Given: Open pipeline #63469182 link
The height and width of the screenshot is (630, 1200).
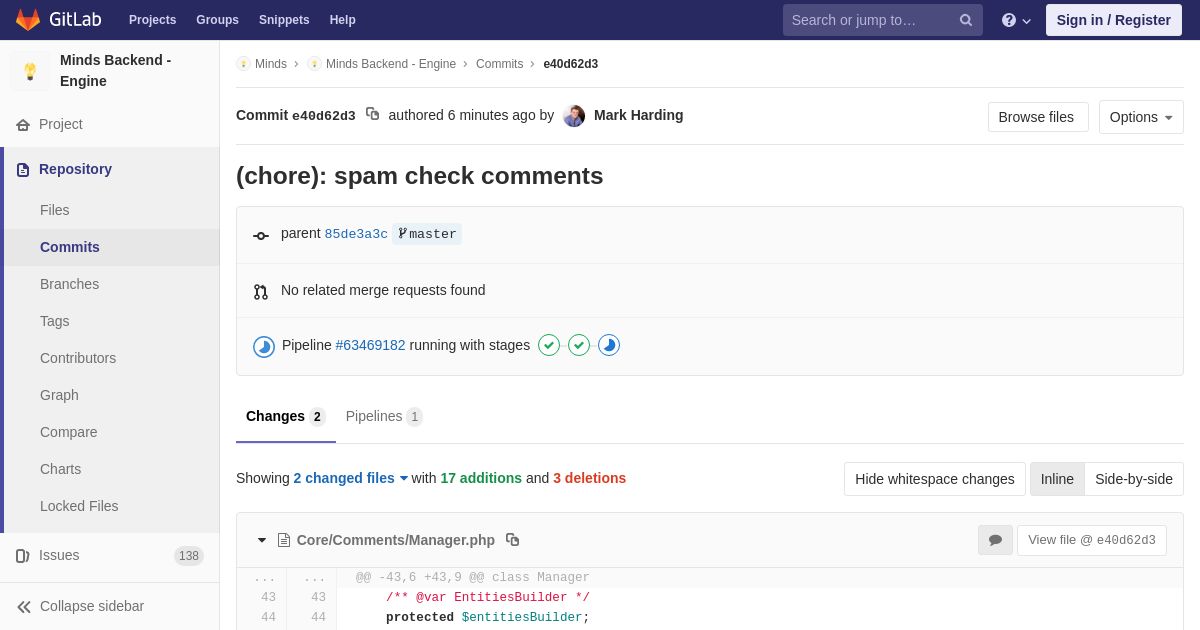Looking at the screenshot, I should [x=371, y=345].
